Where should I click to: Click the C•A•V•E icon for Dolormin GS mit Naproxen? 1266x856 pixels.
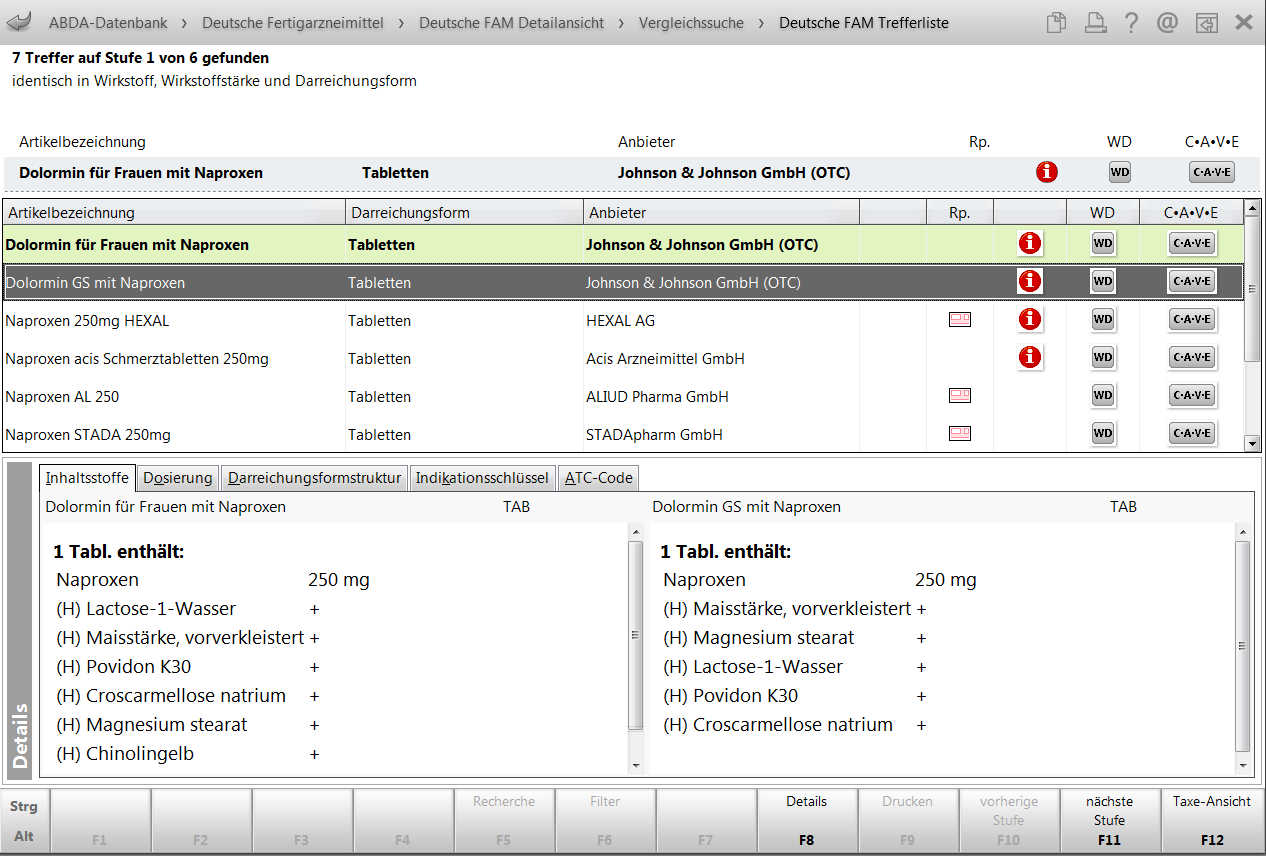pos(1191,281)
